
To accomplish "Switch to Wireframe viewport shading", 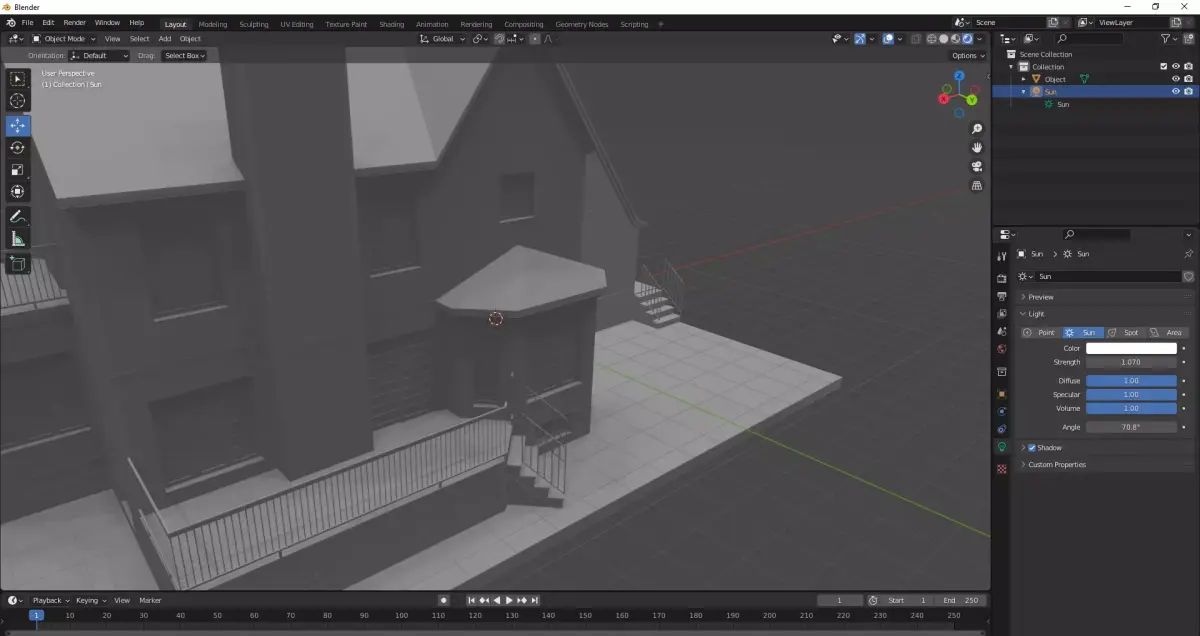I will (931, 39).
